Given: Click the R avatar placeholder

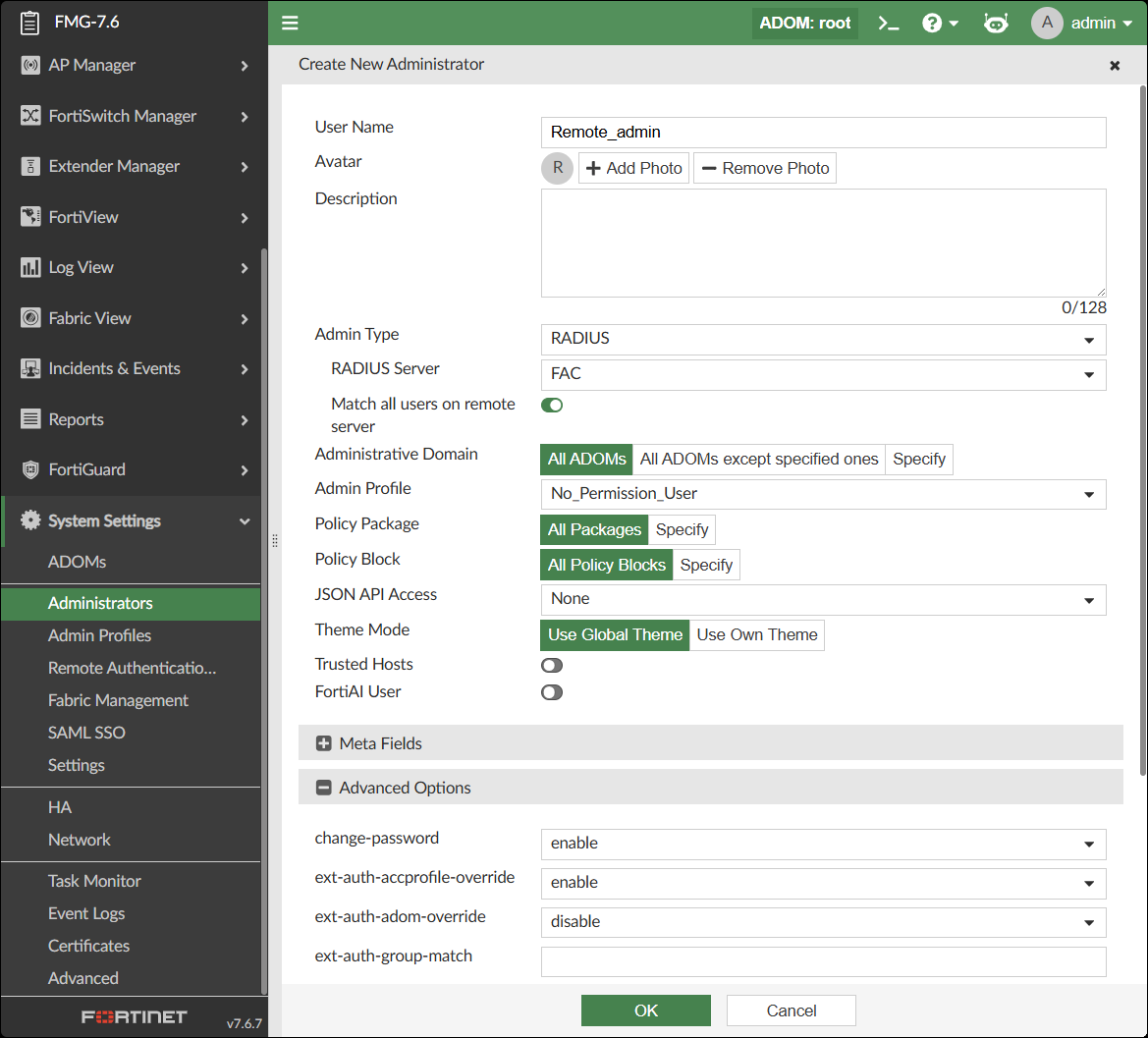Looking at the screenshot, I should [557, 168].
